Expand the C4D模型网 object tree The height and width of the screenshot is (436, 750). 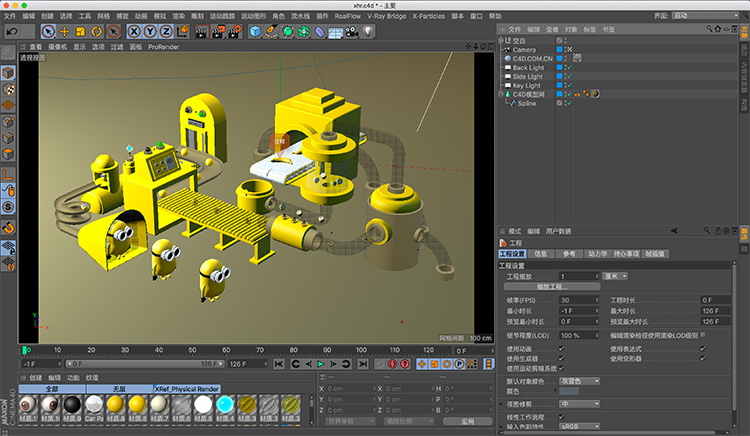tap(501, 94)
